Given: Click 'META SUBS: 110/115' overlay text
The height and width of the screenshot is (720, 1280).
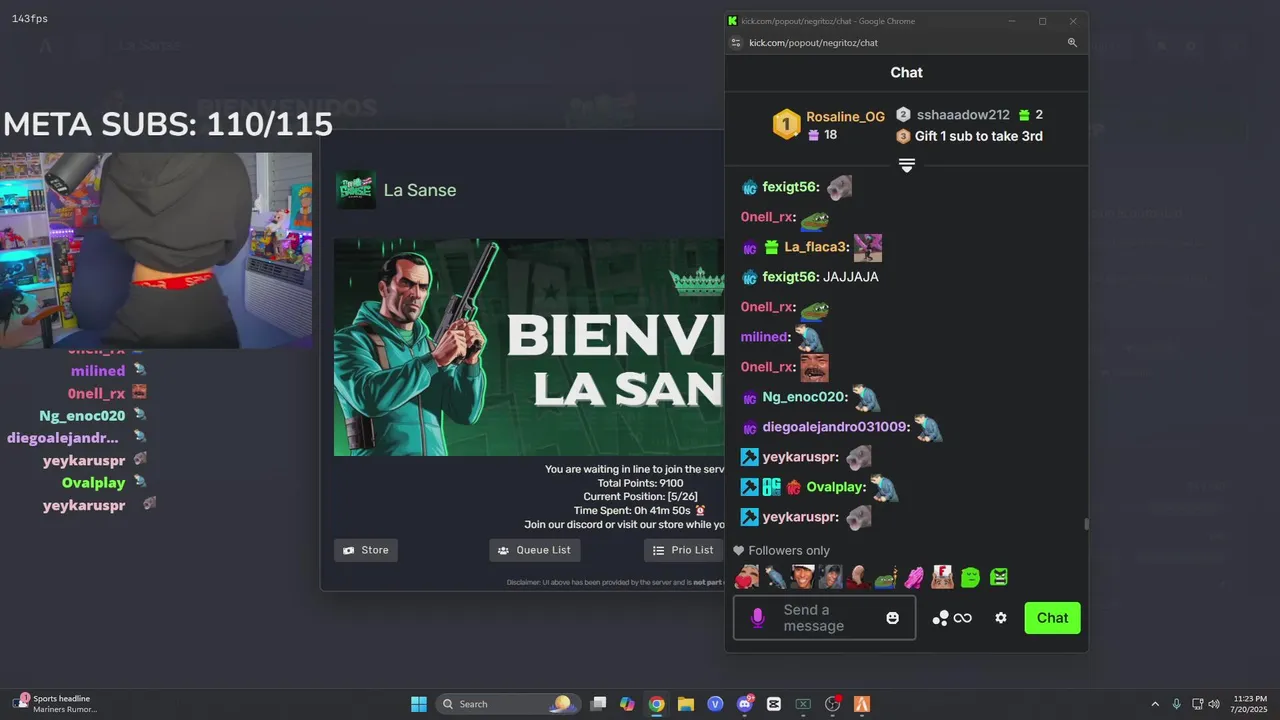Looking at the screenshot, I should pos(168,124).
